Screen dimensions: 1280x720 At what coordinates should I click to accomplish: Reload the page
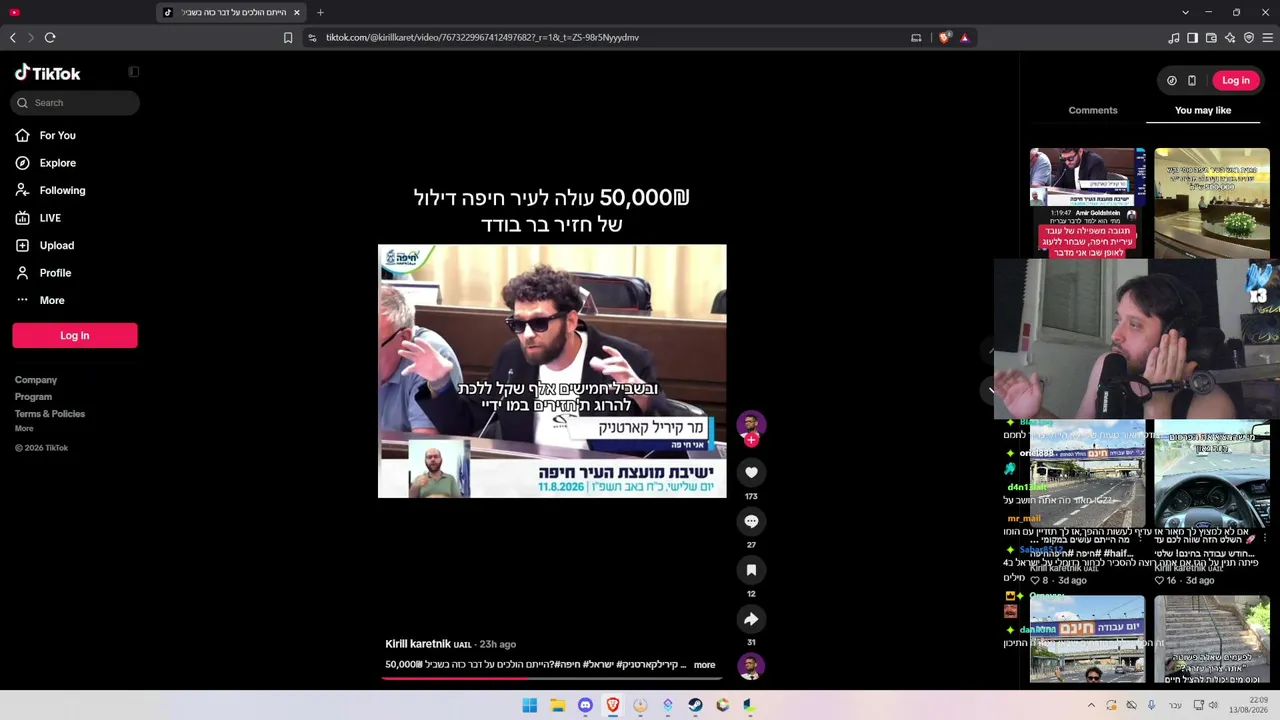50,38
